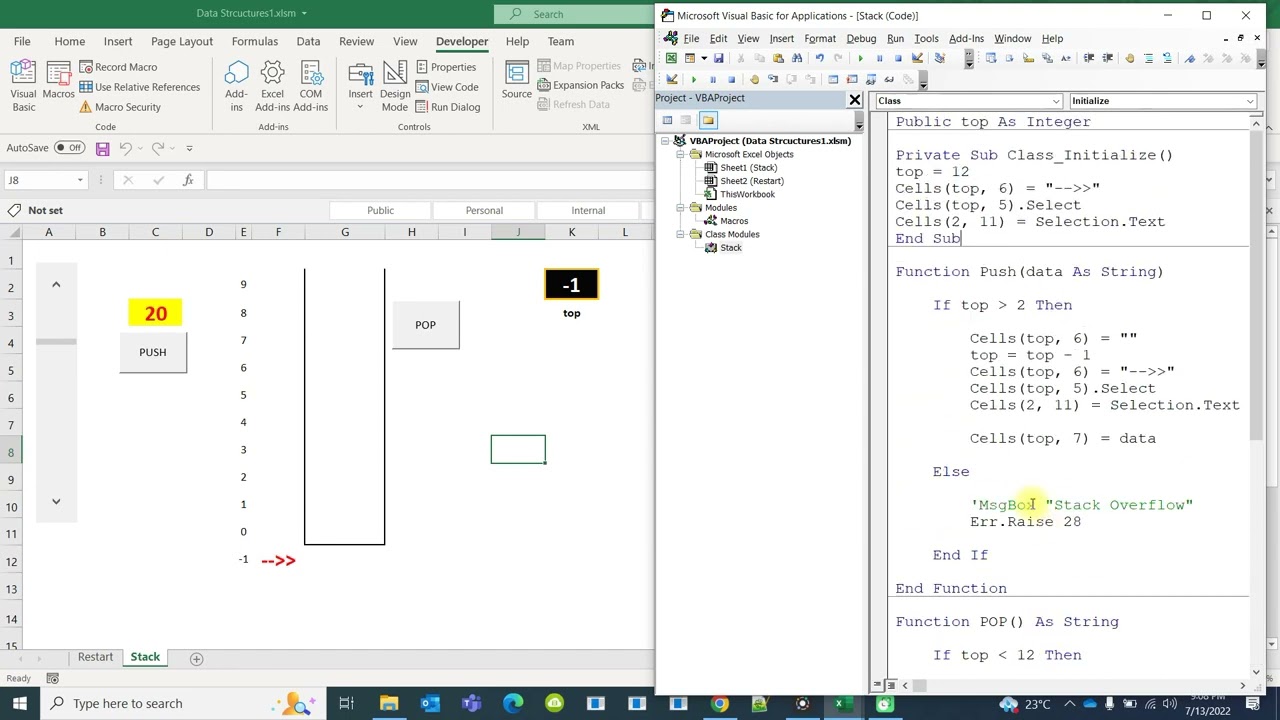Expand the Insert controls dropdown

360,86
